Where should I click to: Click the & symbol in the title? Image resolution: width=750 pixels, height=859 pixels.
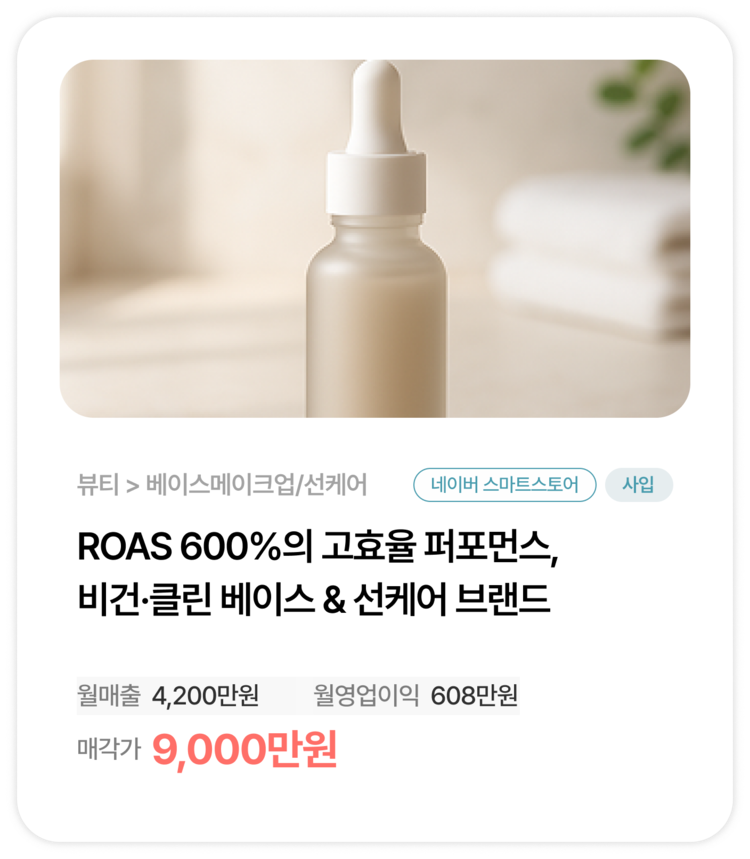(x=334, y=600)
